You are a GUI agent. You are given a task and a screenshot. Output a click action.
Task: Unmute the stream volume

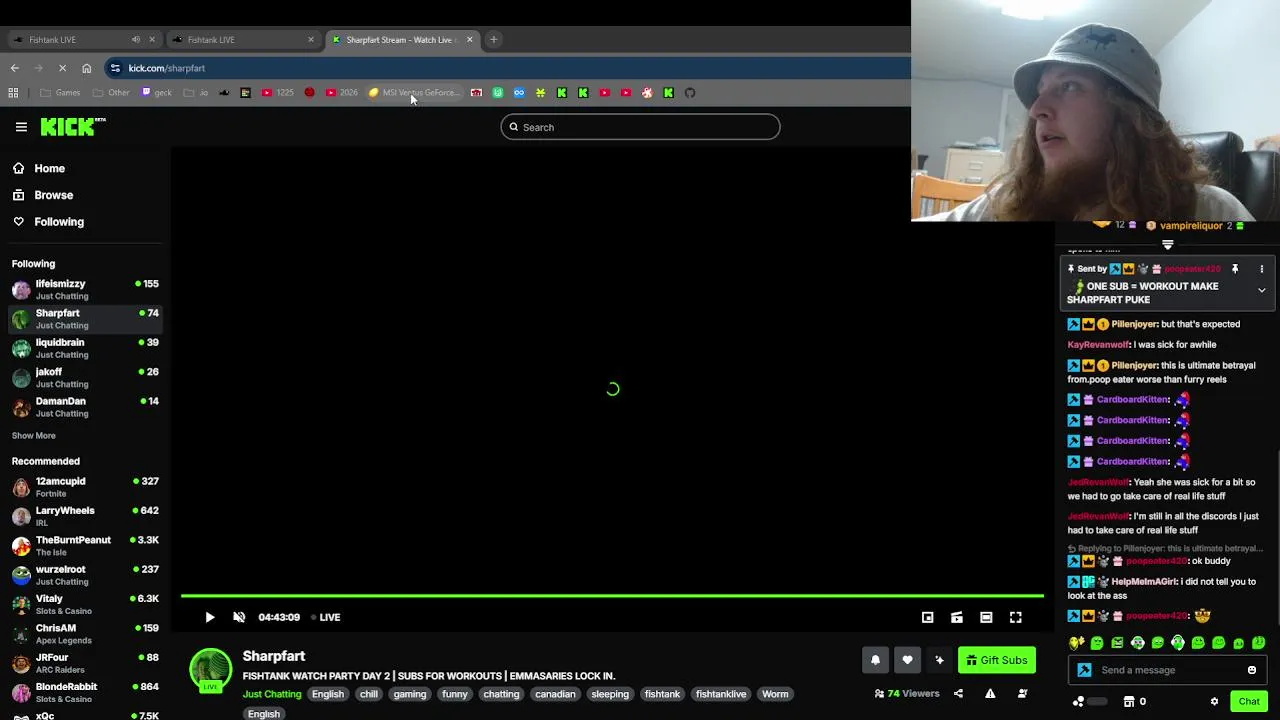tap(239, 617)
